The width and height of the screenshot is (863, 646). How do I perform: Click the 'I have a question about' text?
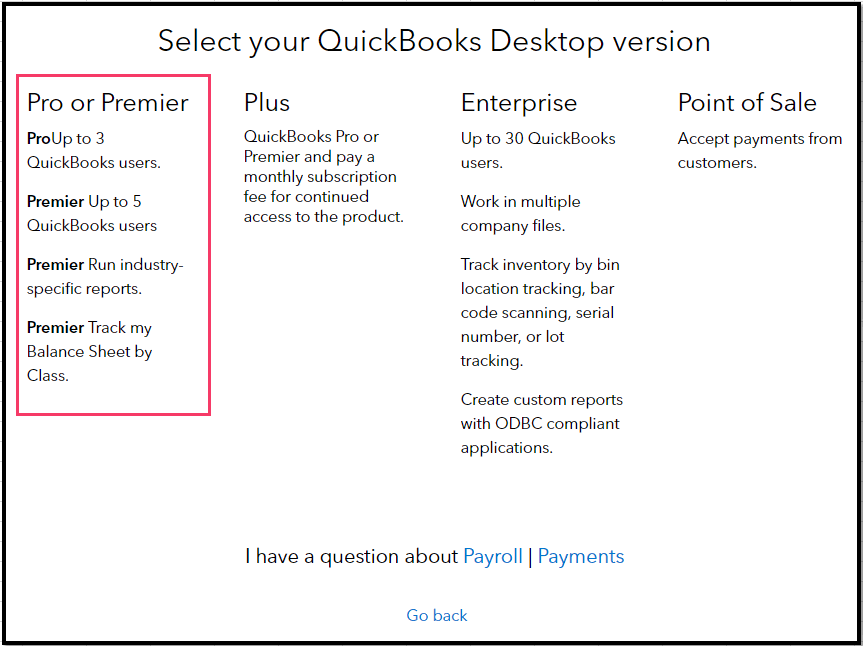pos(351,557)
